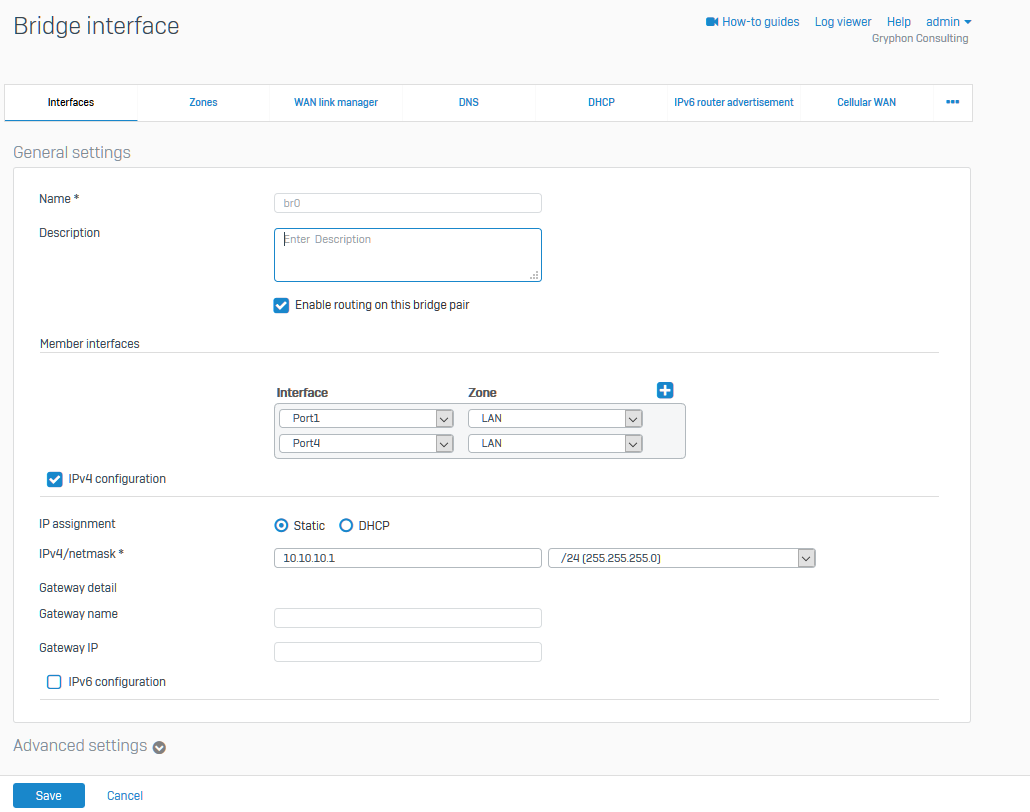The width and height of the screenshot is (1030, 812).
Task: Open the admin user menu
Action: tap(949, 22)
